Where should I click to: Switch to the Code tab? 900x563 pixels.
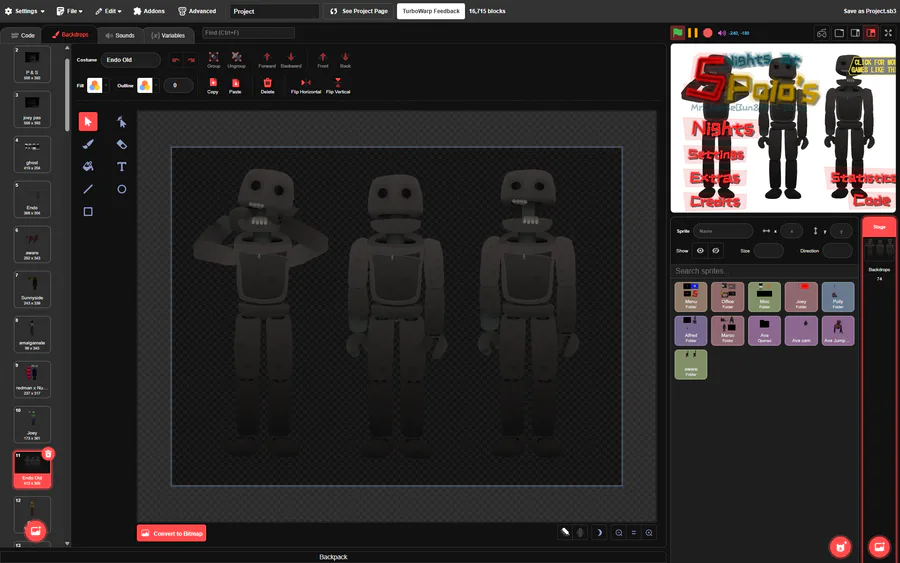[23, 35]
